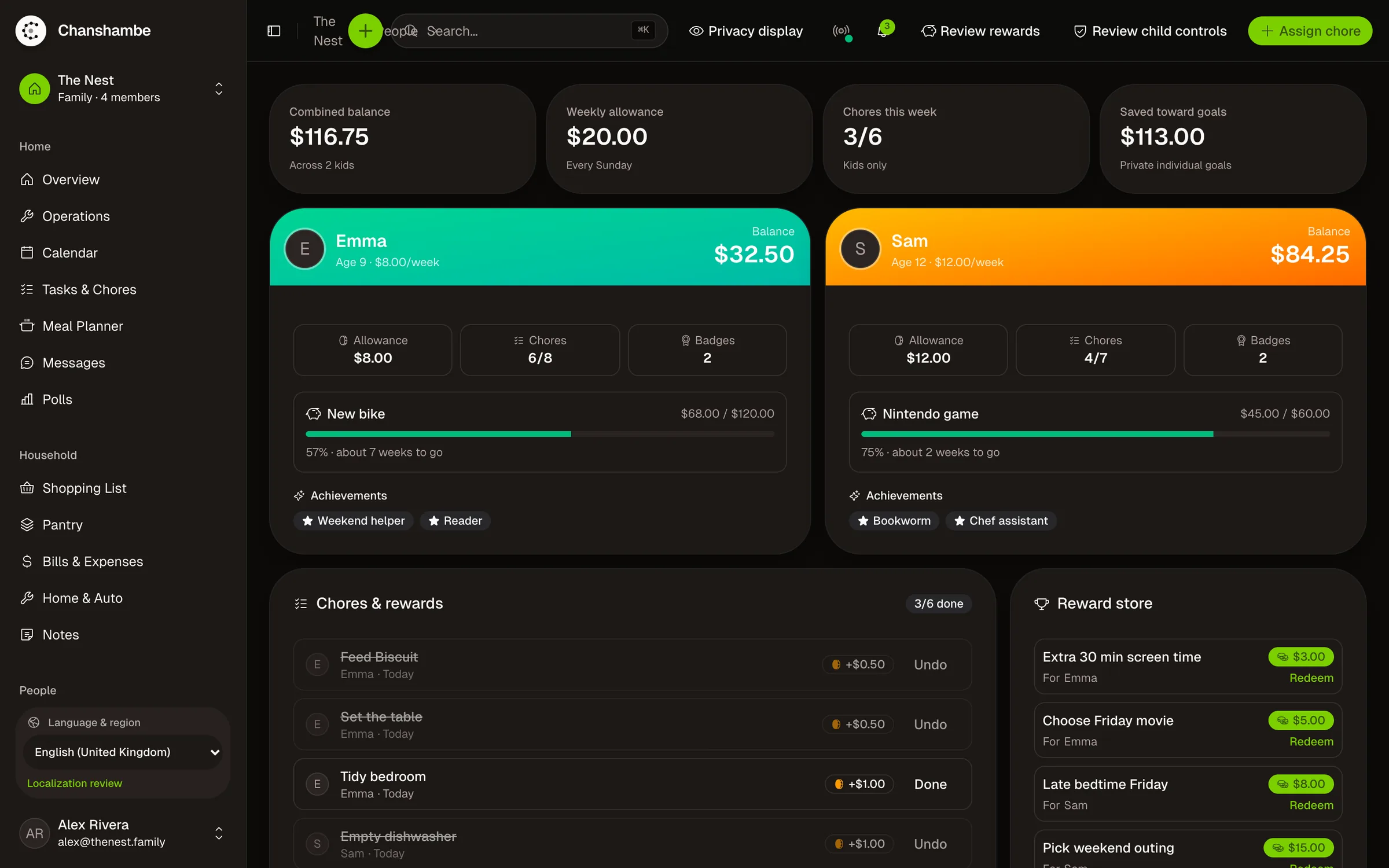Click the Assign chore button
1389x868 pixels.
tap(1310, 31)
